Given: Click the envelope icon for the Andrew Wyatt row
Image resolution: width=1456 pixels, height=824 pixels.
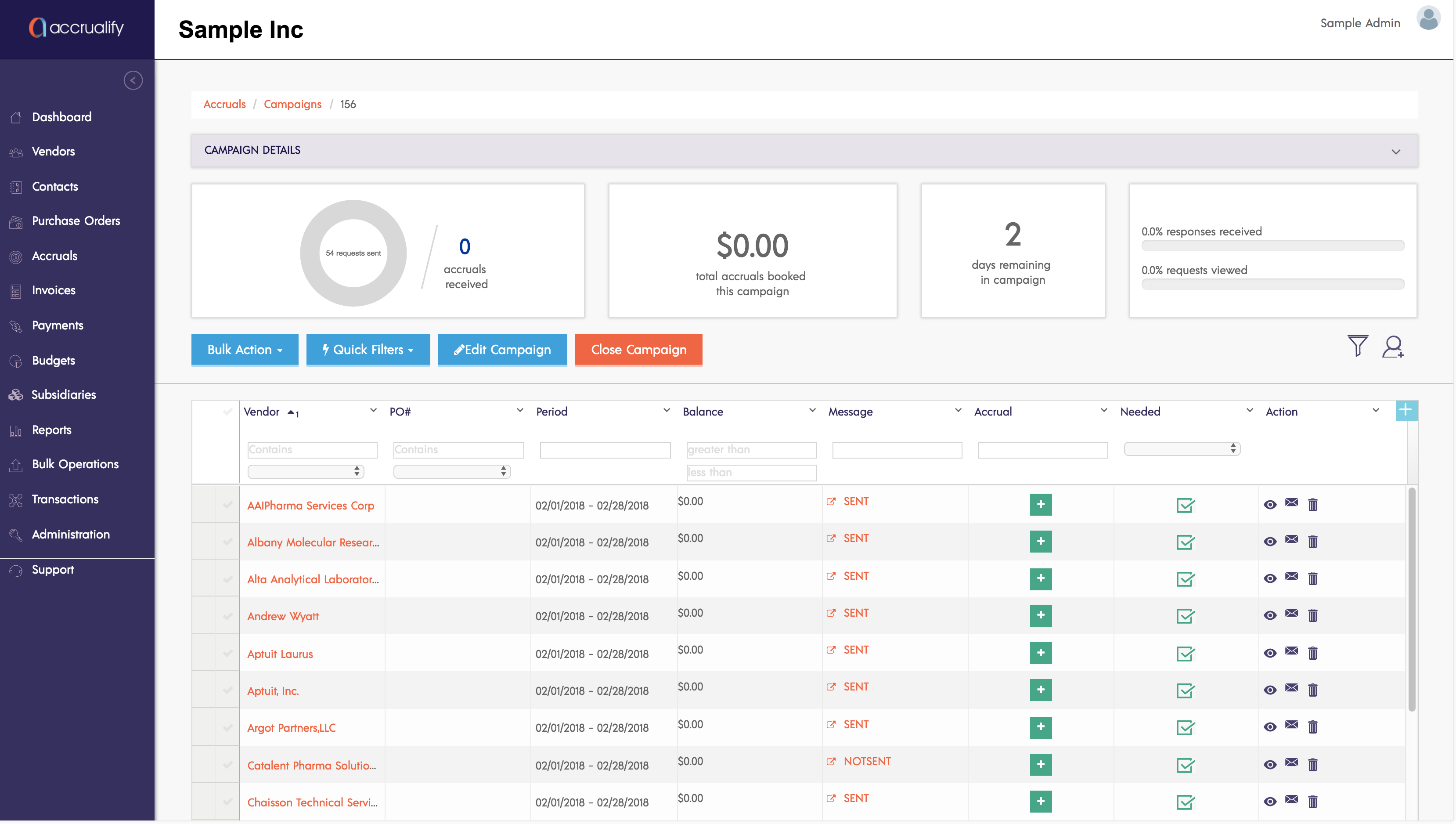Looking at the screenshot, I should 1291,614.
